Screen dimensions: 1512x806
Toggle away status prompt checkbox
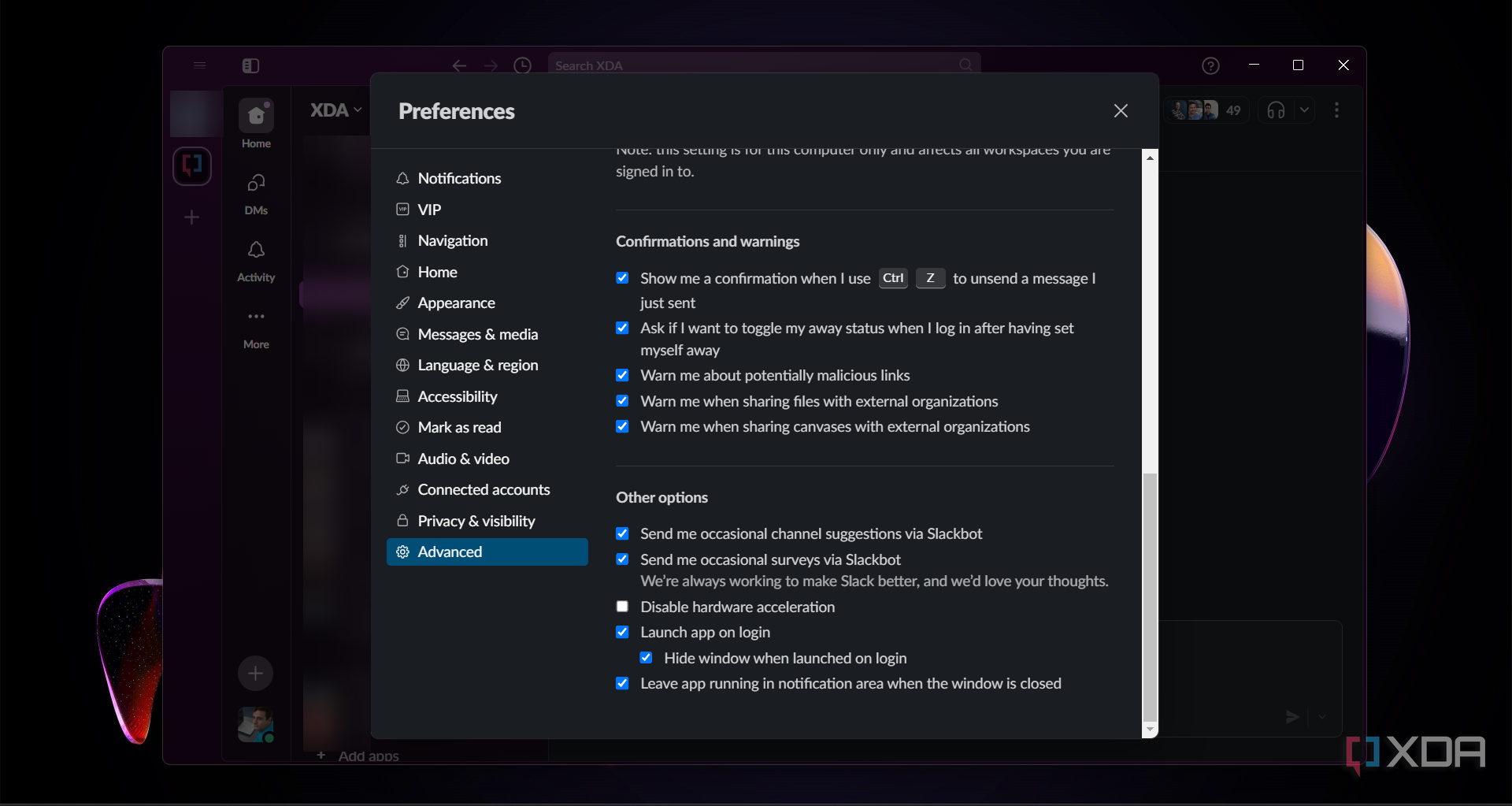pyautogui.click(x=622, y=328)
